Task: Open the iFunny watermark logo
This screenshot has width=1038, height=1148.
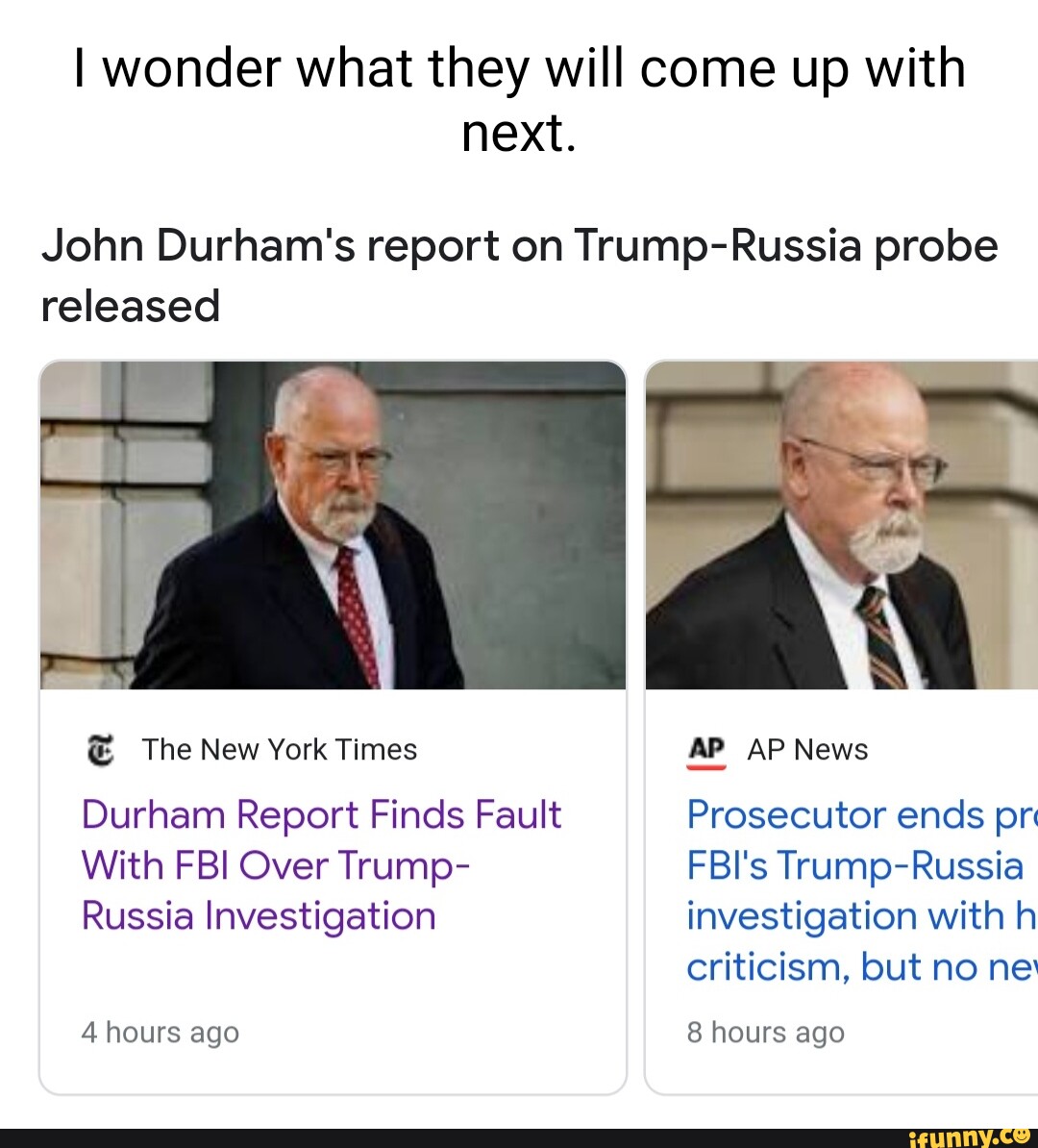Action: [x=969, y=1137]
